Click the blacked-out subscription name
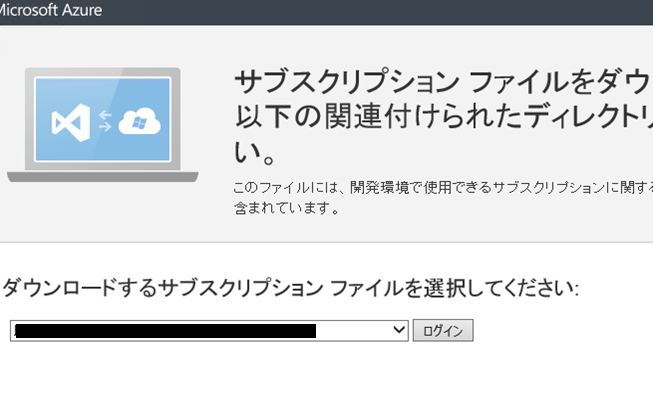Screen dimensions: 653x411 (x=165, y=331)
